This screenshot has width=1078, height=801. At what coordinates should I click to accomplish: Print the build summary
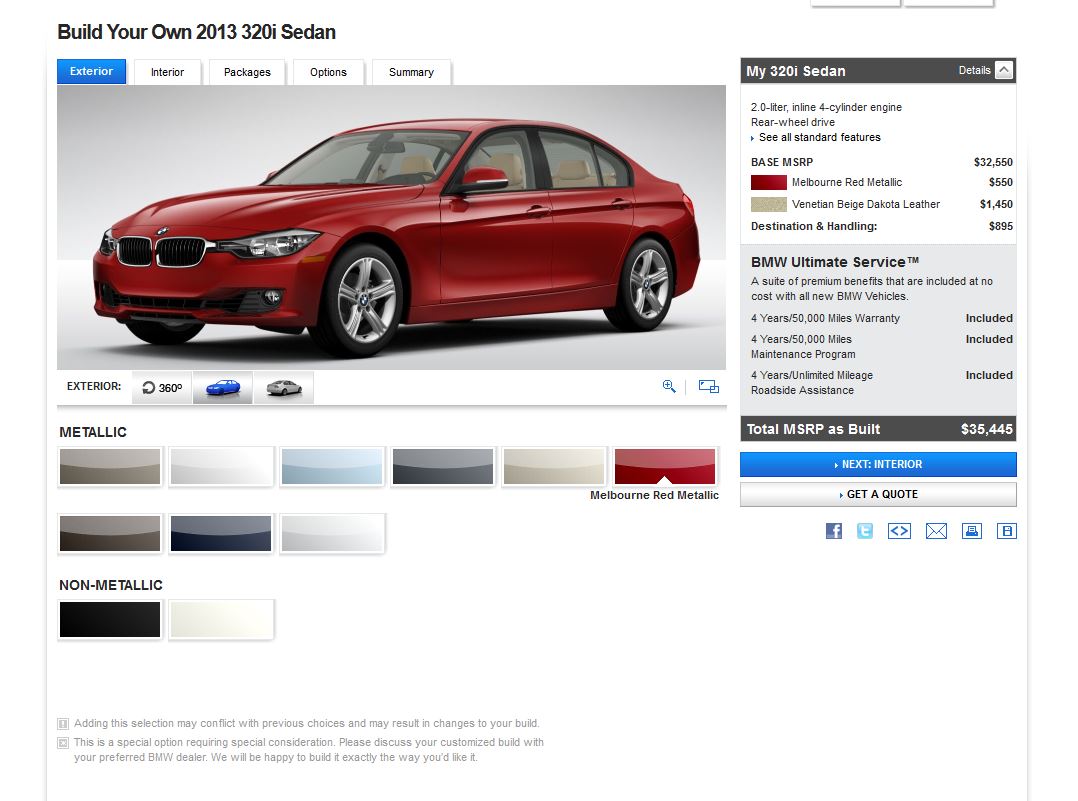[972, 531]
